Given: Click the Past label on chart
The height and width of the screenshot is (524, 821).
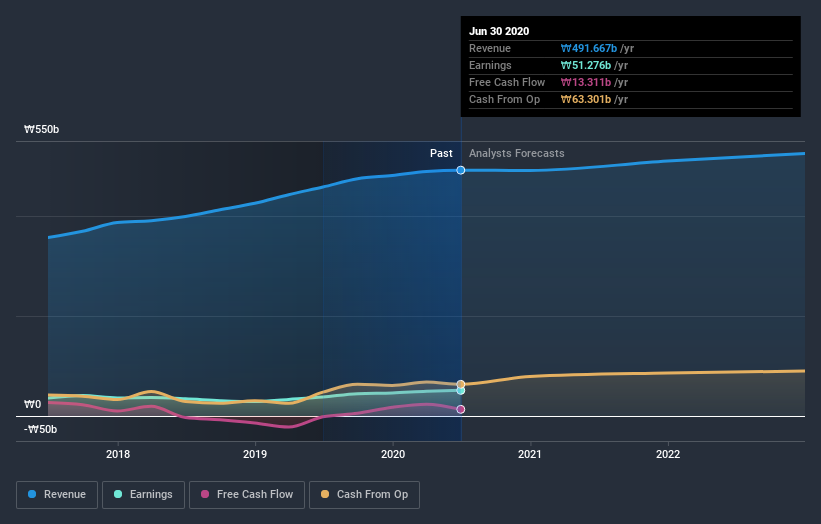Looking at the screenshot, I should click(x=441, y=153).
